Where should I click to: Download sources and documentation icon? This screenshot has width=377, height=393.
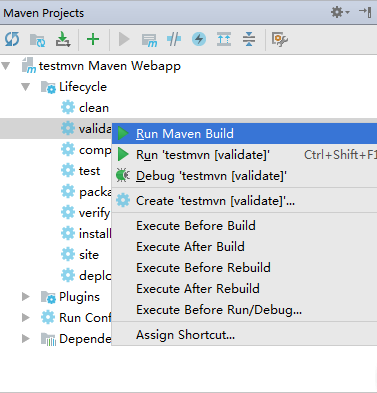click(x=63, y=39)
